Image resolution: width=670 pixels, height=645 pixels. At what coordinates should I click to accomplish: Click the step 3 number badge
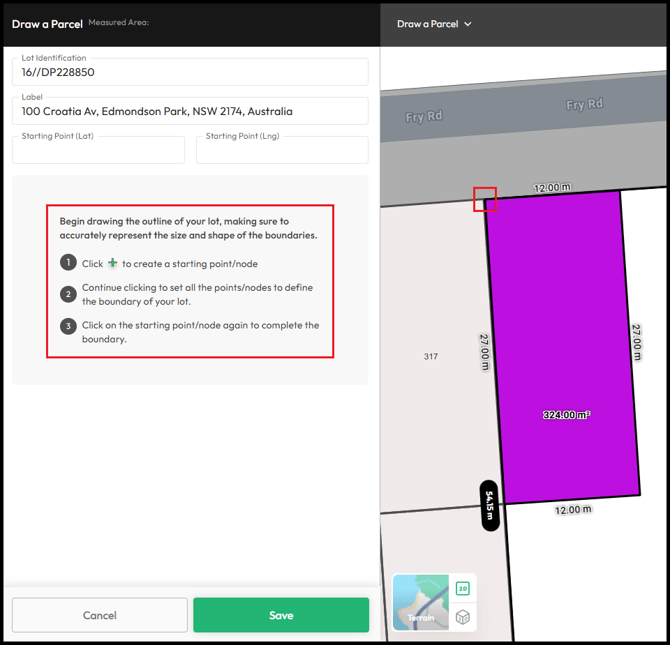pos(68,326)
